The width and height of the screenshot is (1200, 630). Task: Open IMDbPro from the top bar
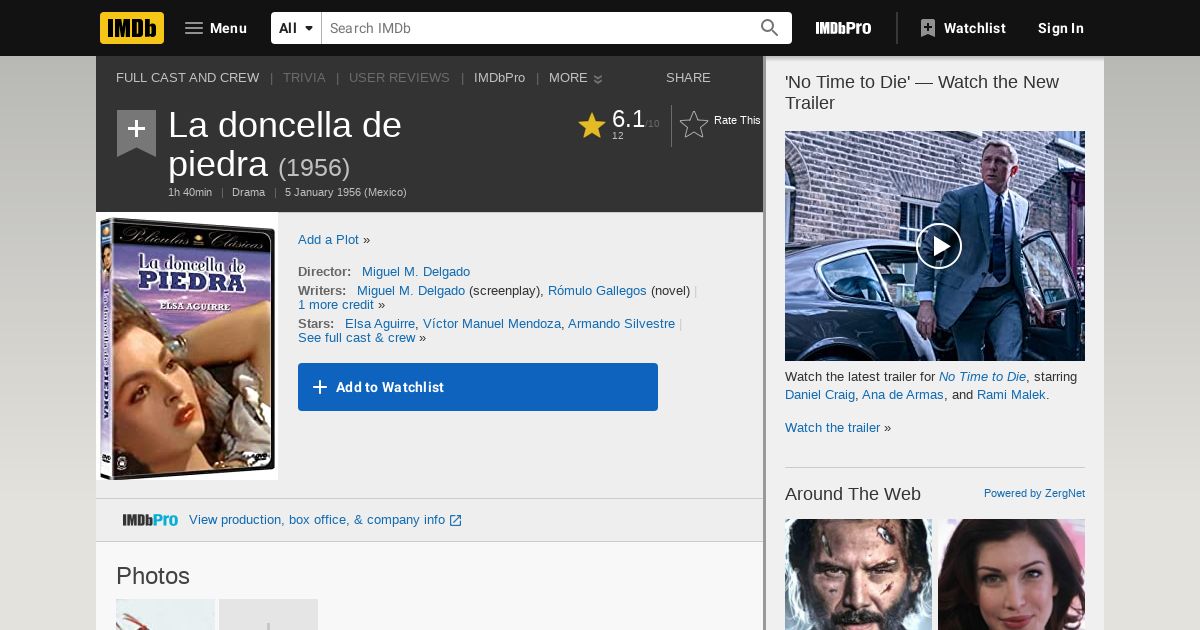(x=843, y=28)
